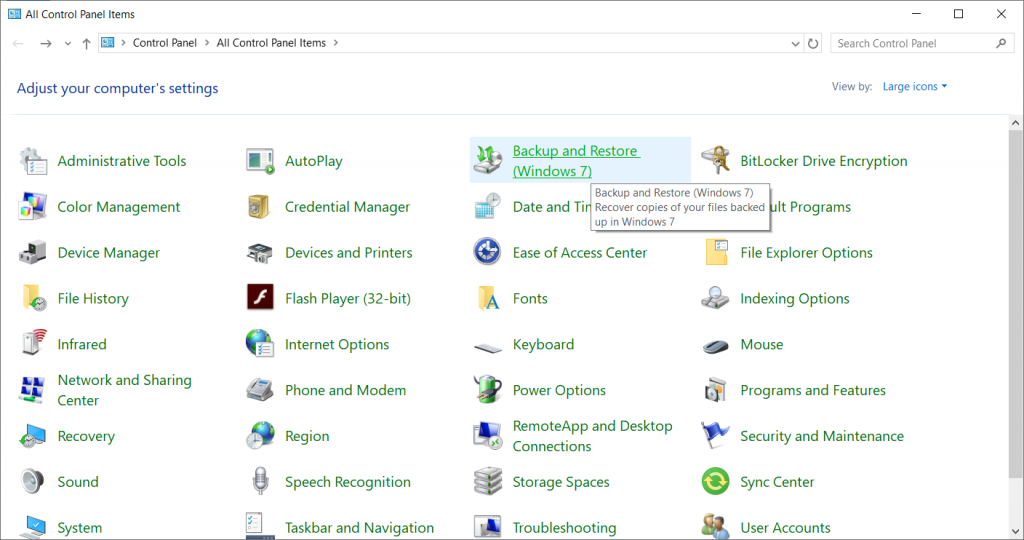Viewport: 1024px width, 540px height.
Task: Click the Device Manager icon
Action: click(33, 253)
